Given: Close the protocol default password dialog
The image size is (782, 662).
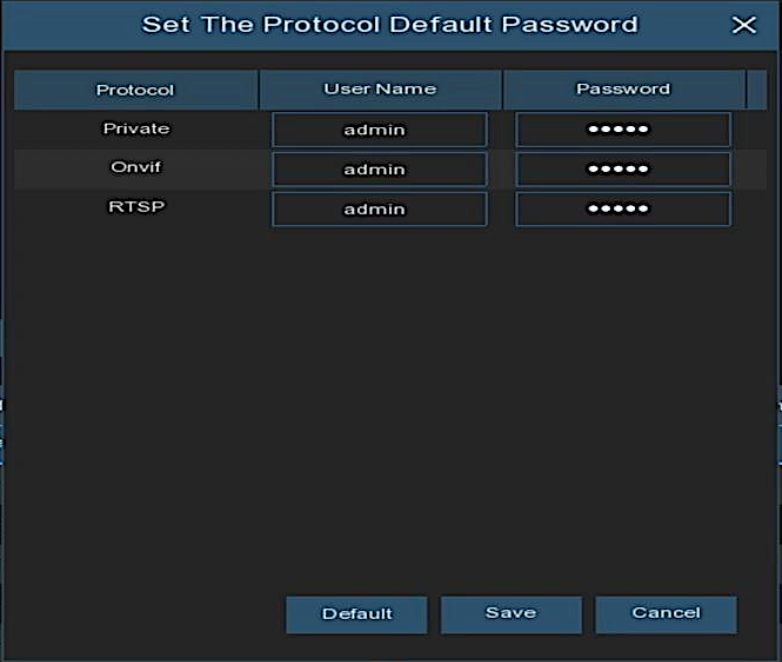Looking at the screenshot, I should [x=744, y=26].
